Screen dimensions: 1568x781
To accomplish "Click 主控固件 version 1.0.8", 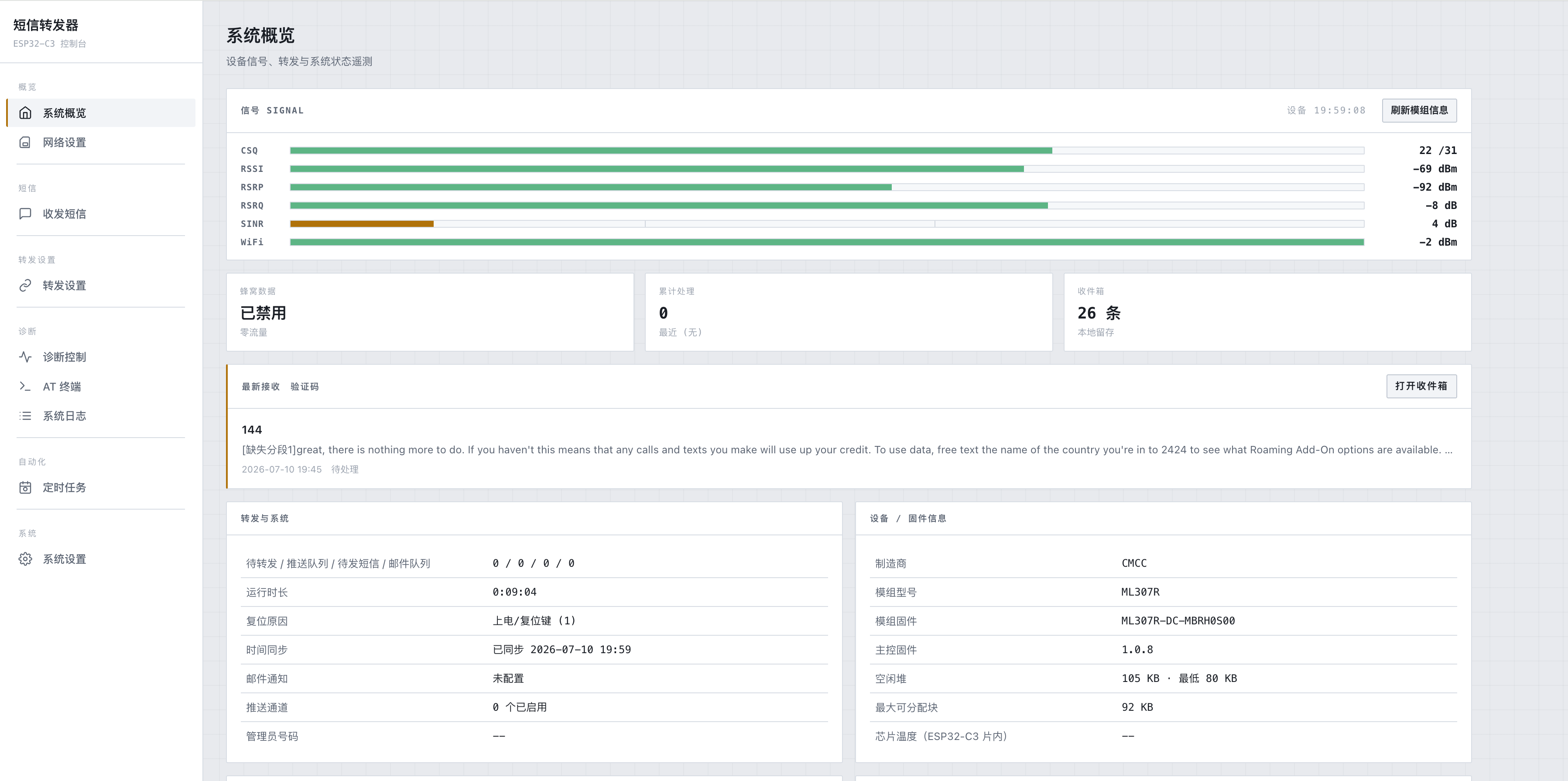I will coord(1137,650).
